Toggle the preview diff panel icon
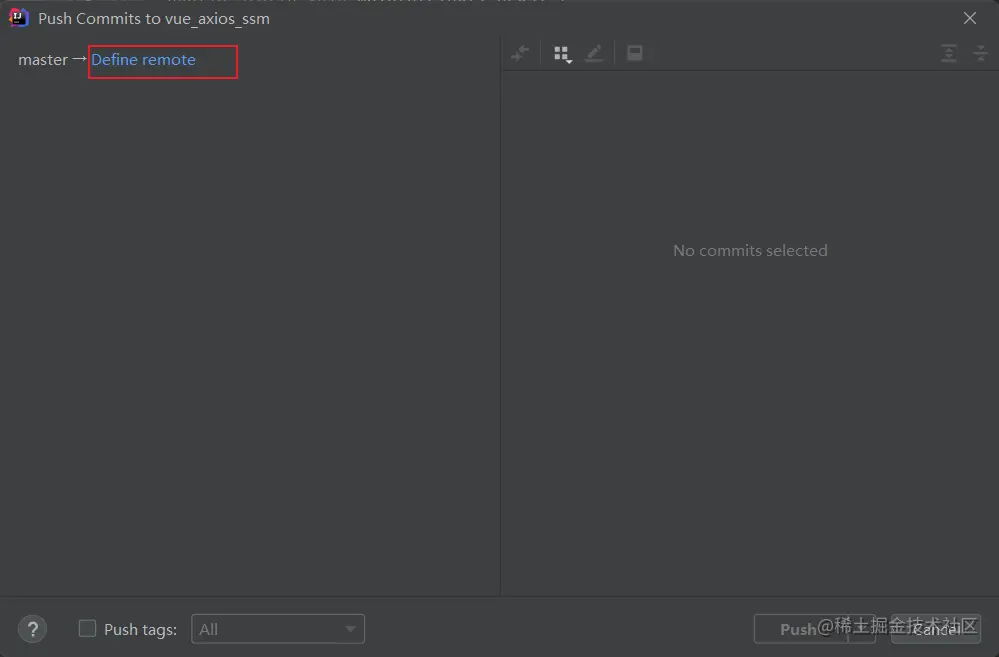 pyautogui.click(x=635, y=54)
